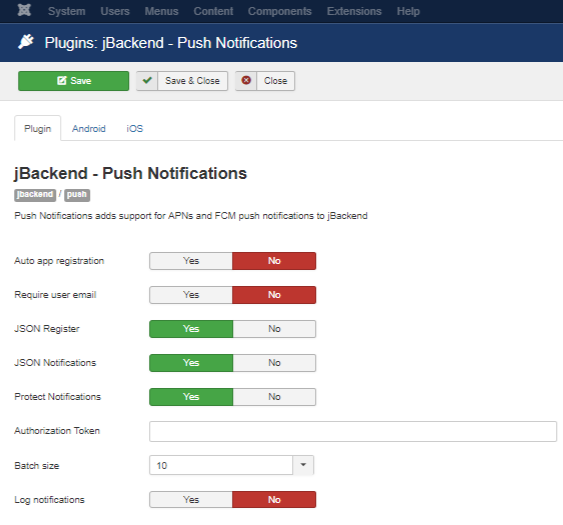Image resolution: width=563 pixels, height=525 pixels.
Task: Click the edit icon on Save button
Action: click(x=62, y=81)
